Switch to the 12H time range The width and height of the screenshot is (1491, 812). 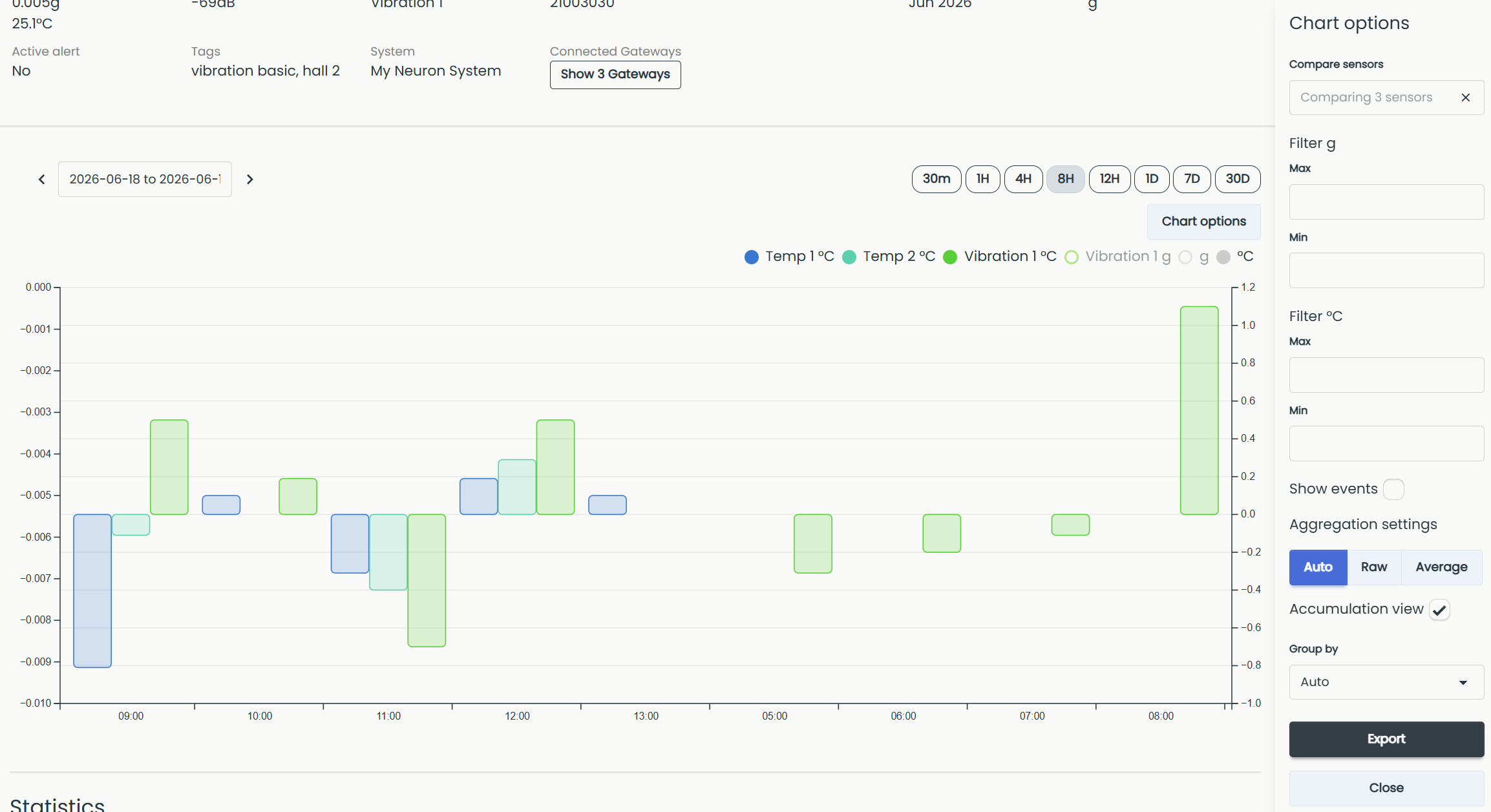(x=1110, y=179)
